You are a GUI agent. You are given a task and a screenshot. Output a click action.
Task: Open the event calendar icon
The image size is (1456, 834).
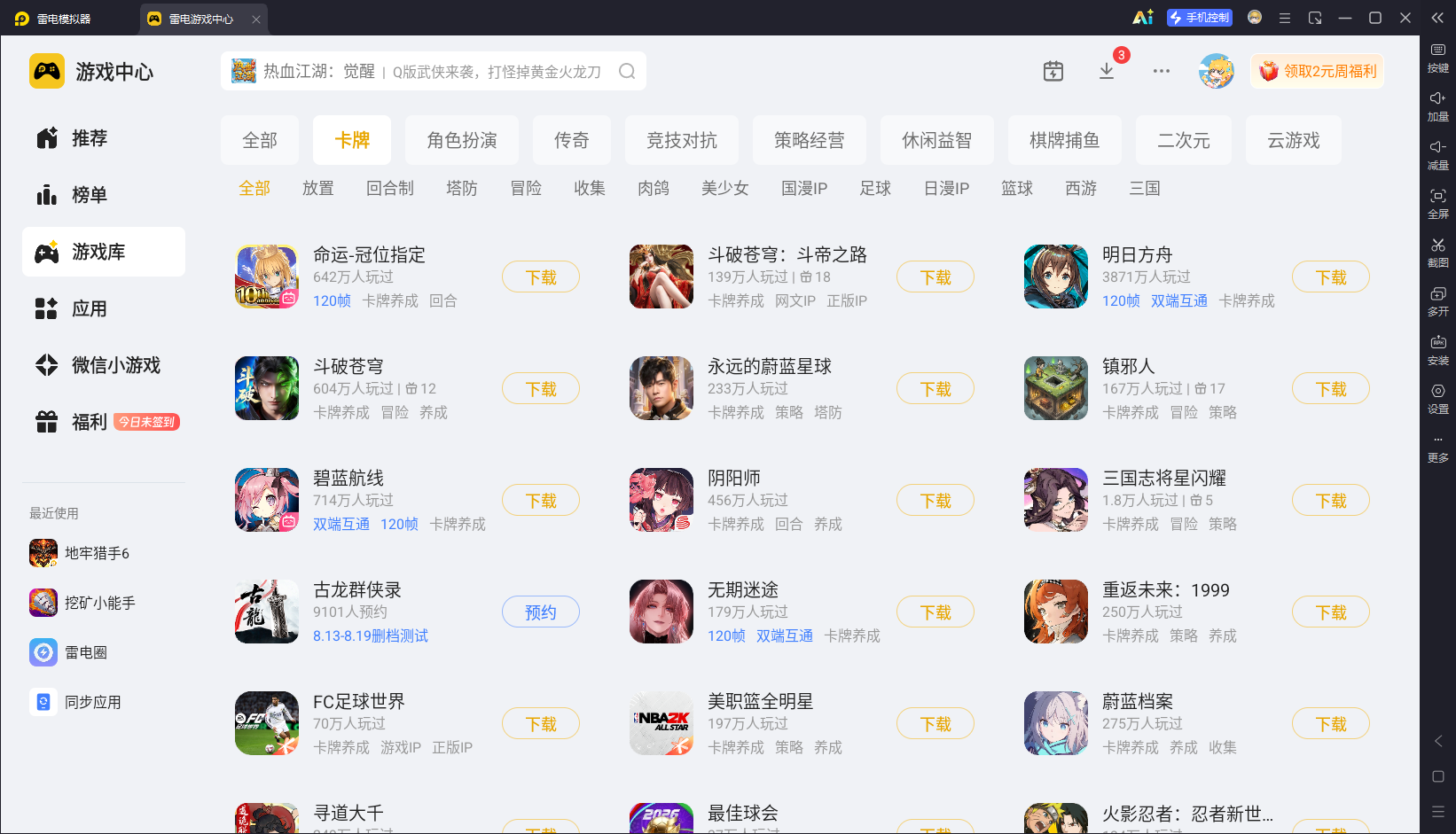[1053, 71]
